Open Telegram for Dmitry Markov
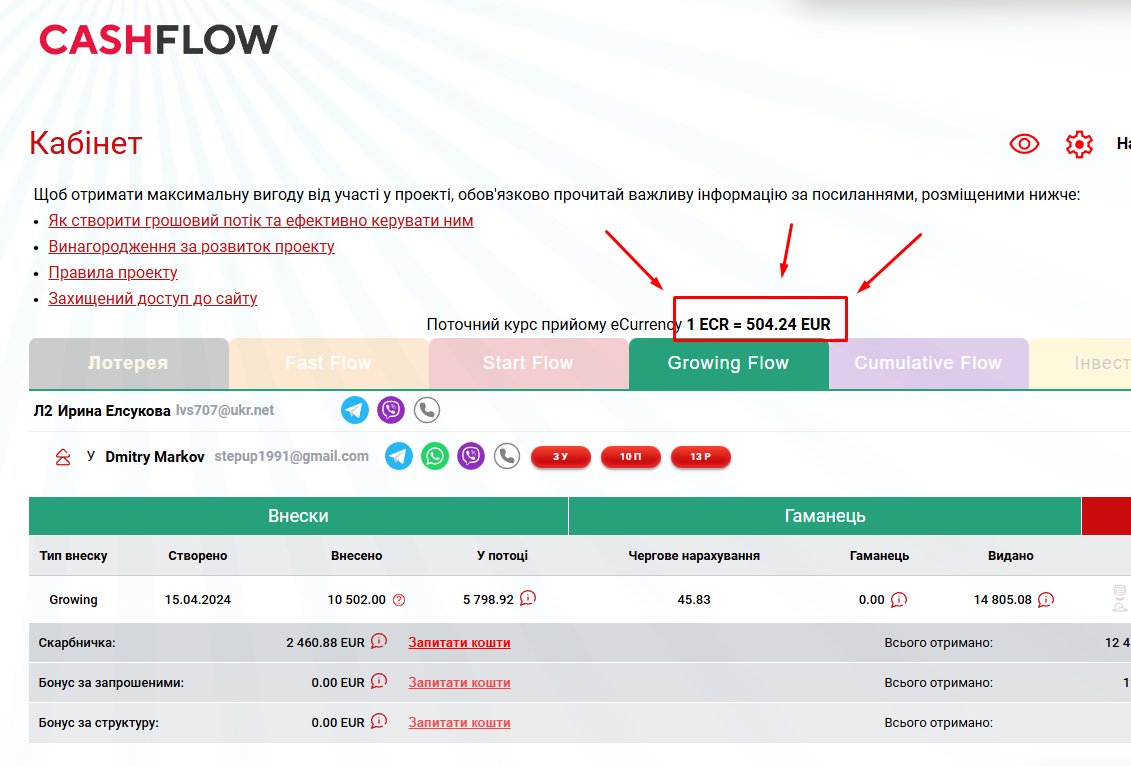Image resolution: width=1131 pixels, height=766 pixels. (x=399, y=457)
